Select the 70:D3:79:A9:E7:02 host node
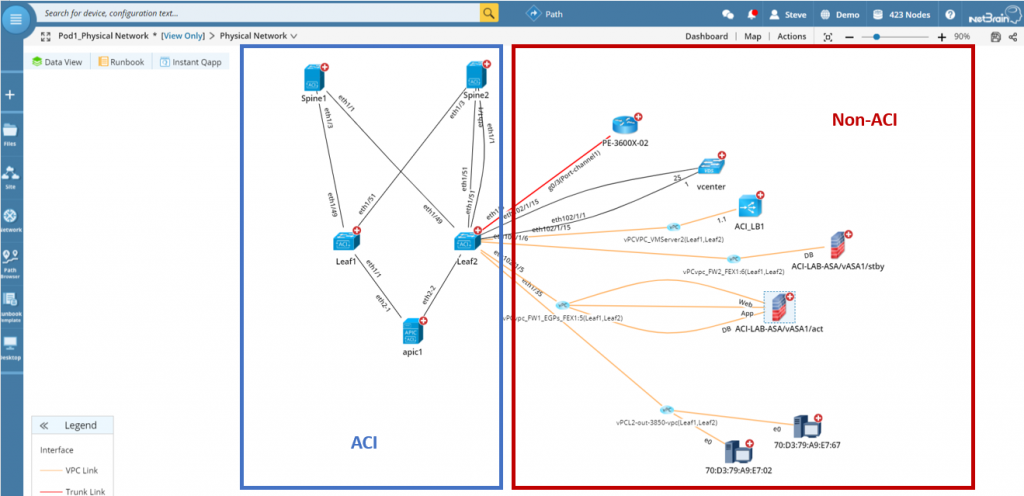Viewport: 1024px width, 496px height. point(738,451)
